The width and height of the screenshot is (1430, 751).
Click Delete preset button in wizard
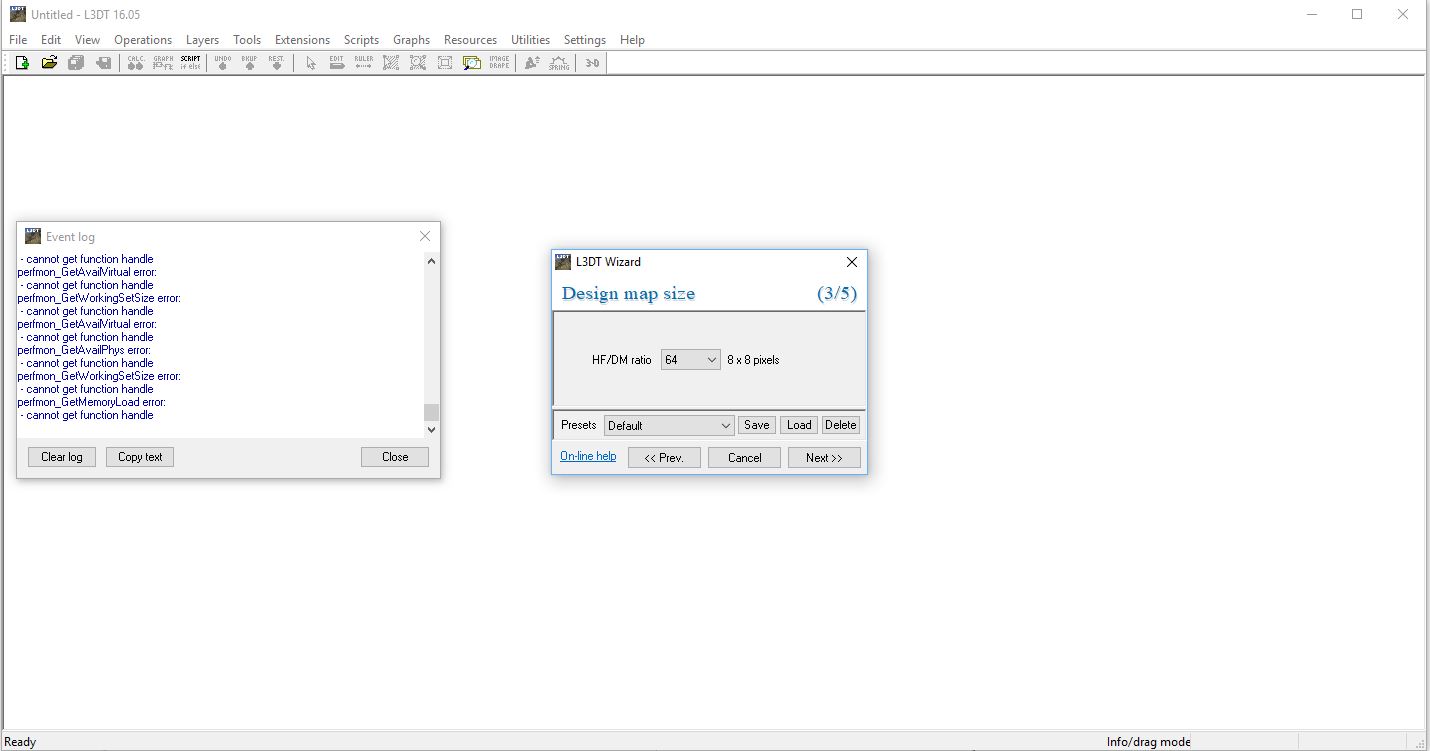(x=841, y=425)
